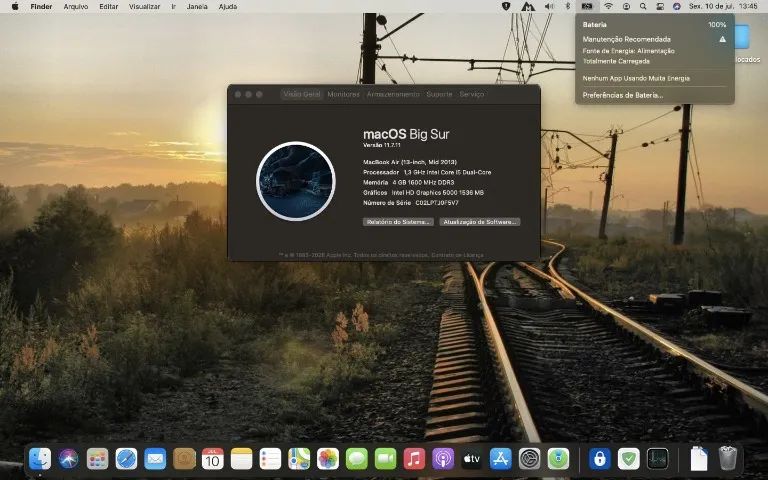This screenshot has height=480, width=768.
Task: Open the Janela menu
Action: pos(197,6)
